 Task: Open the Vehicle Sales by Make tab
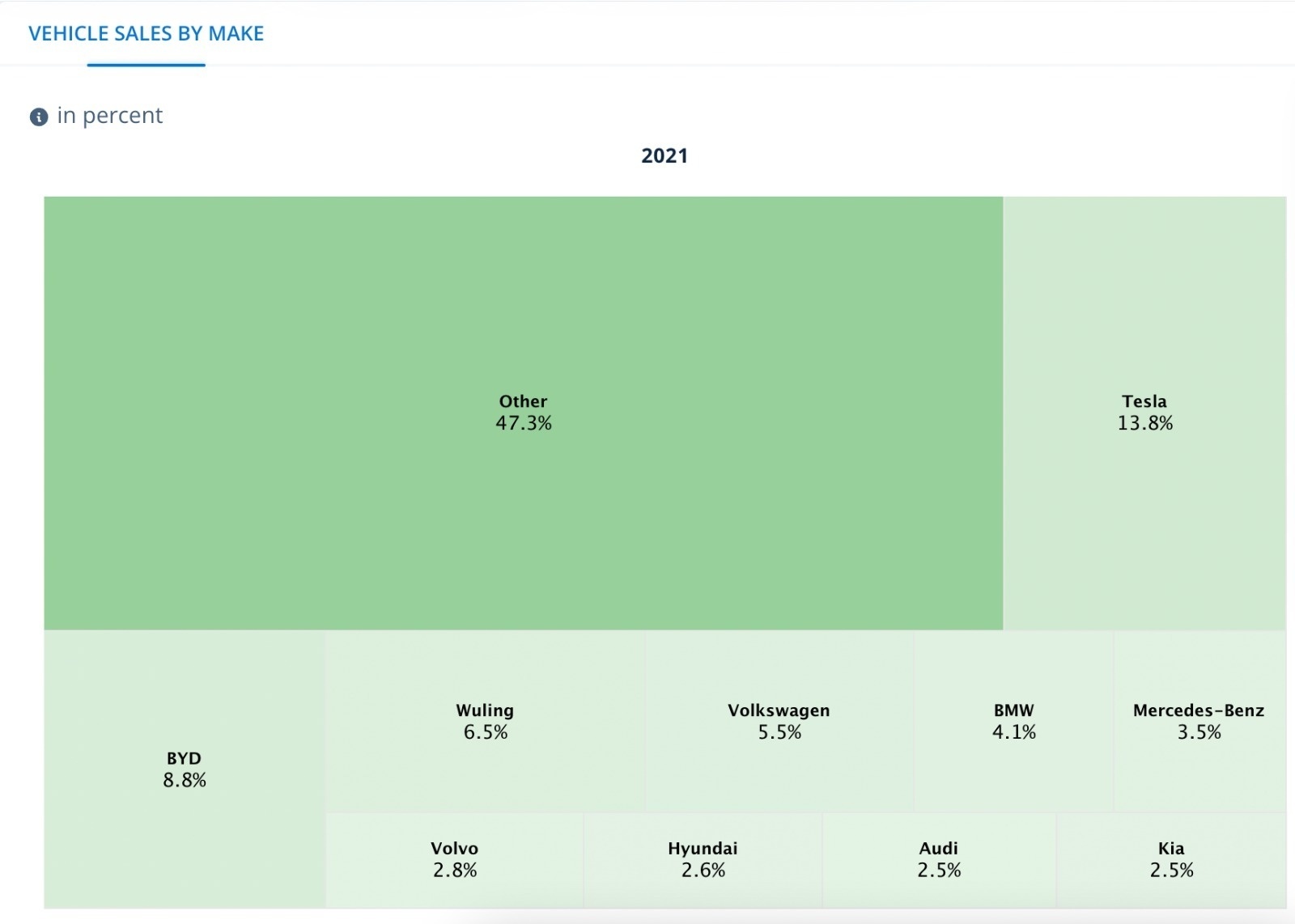tap(146, 33)
